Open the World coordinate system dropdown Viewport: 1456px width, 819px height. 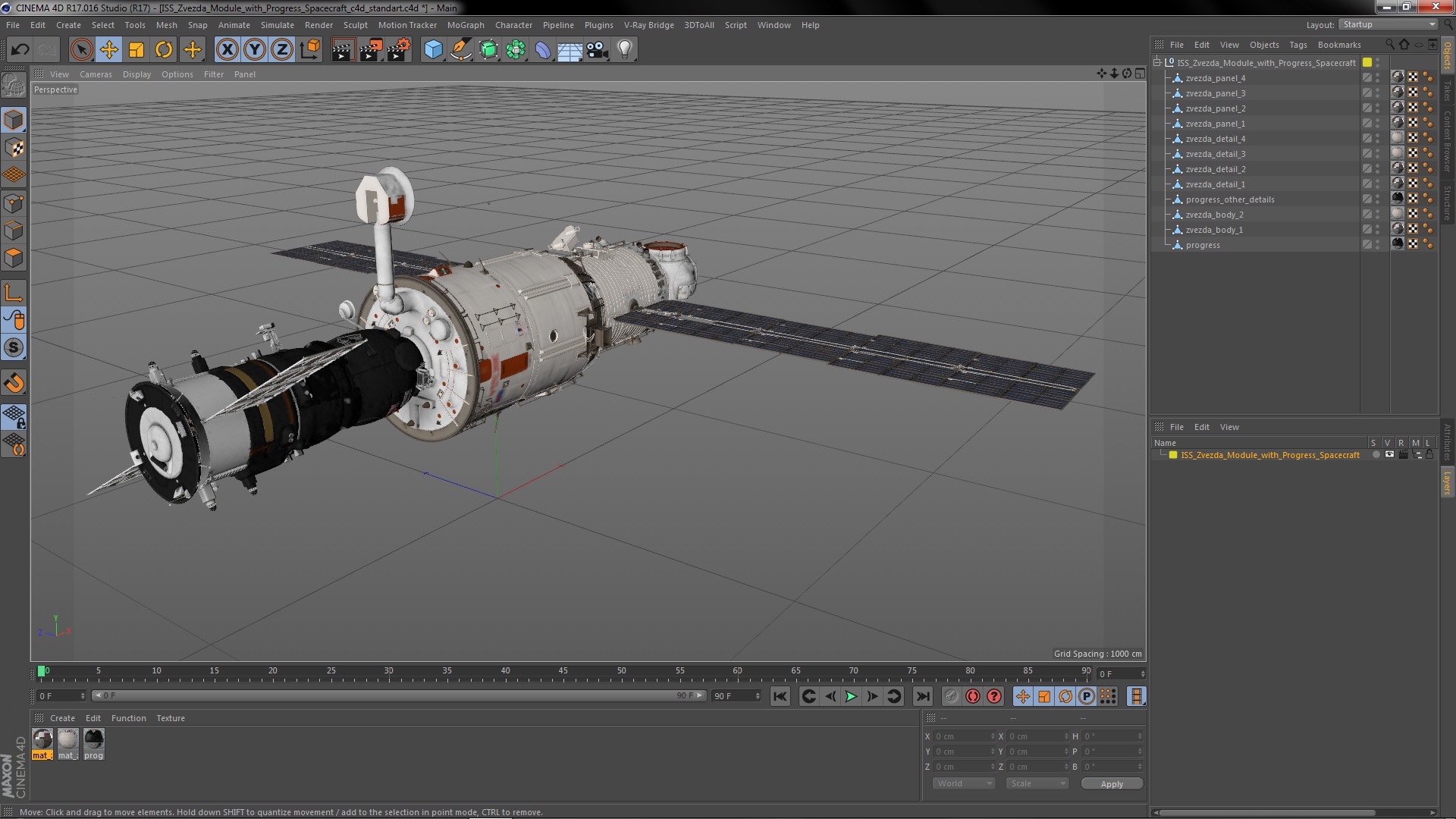[x=963, y=783]
